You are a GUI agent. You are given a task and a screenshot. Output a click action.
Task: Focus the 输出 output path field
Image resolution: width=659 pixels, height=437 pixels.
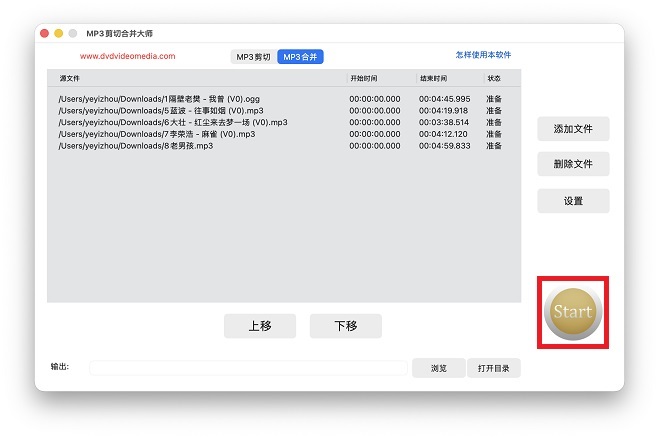click(247, 368)
